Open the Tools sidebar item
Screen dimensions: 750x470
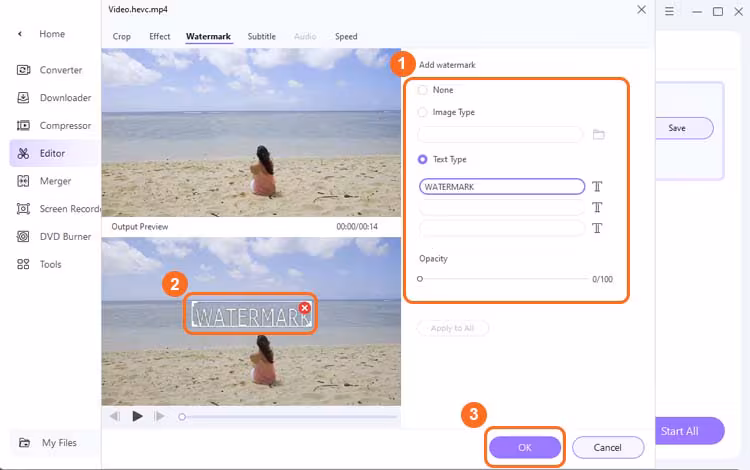[39, 264]
